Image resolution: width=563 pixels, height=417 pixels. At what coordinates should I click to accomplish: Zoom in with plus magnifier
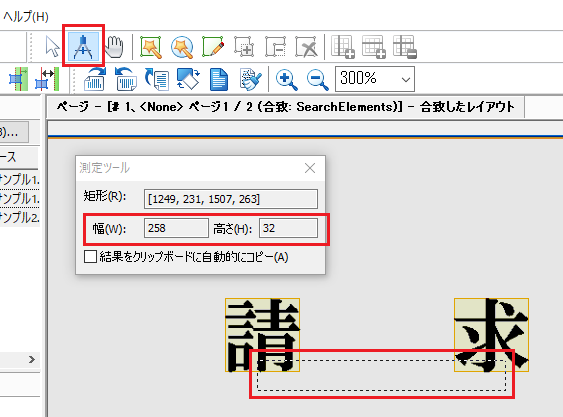coord(286,79)
